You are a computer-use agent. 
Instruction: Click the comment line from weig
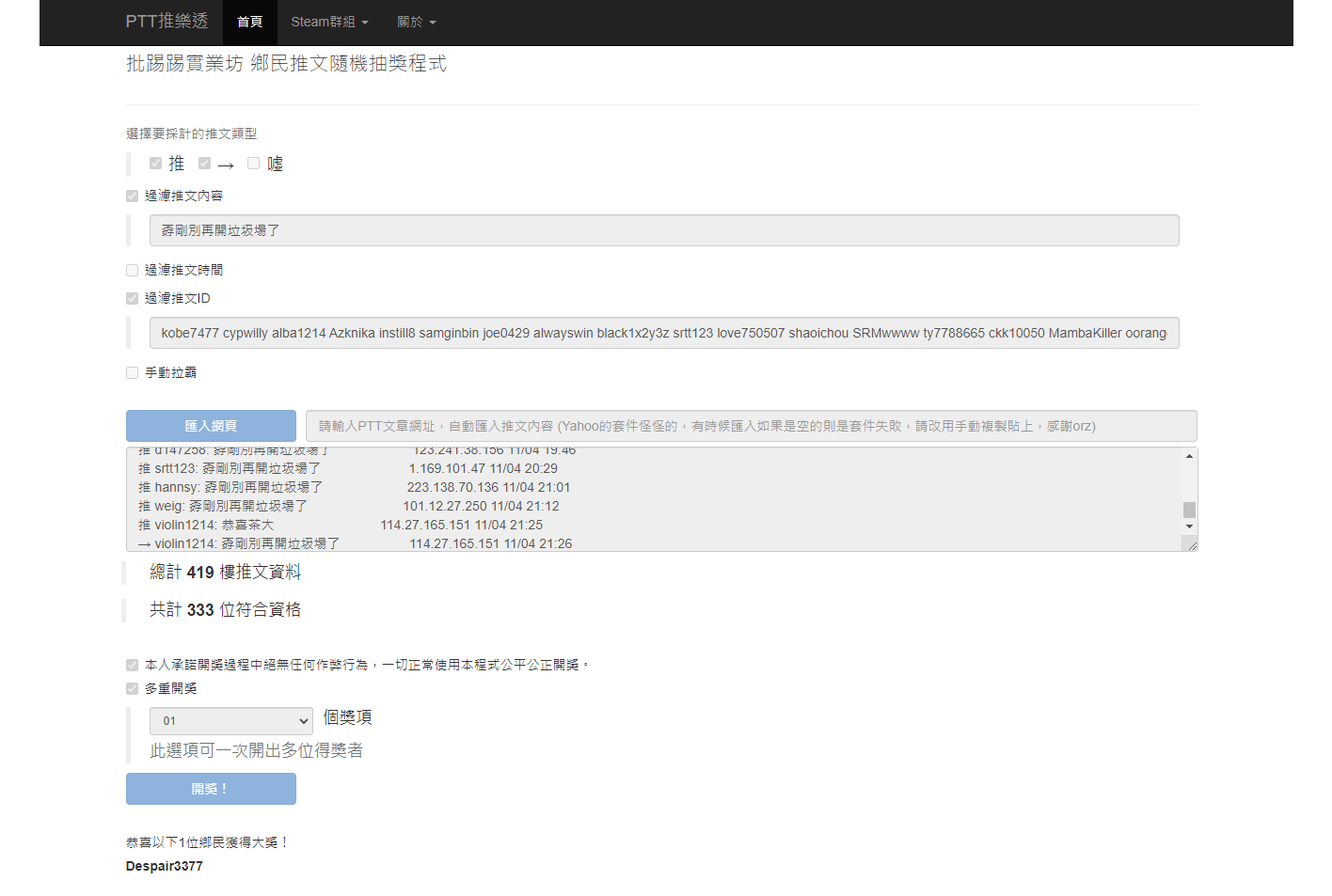(349, 506)
